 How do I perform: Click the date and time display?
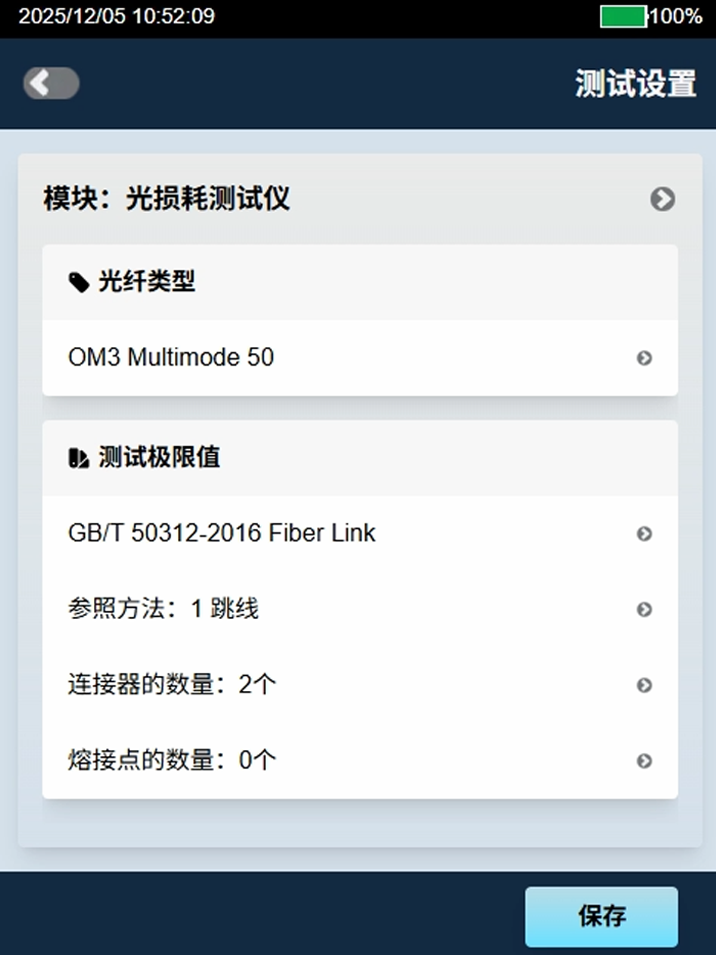point(116,17)
